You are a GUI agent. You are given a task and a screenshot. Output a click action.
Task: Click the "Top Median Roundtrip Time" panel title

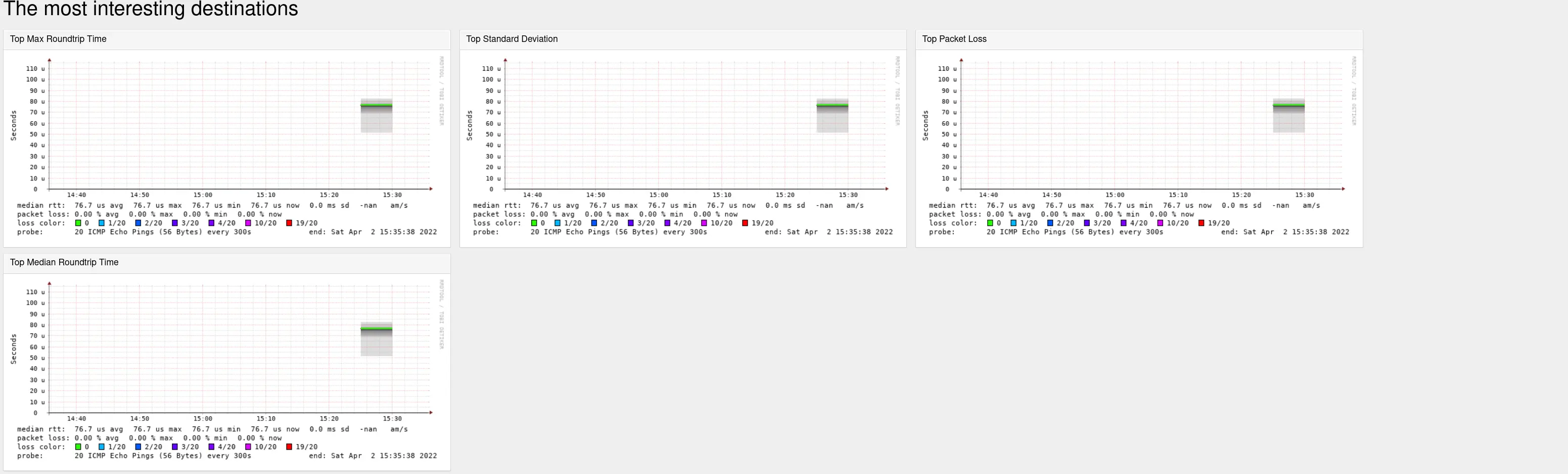64,262
